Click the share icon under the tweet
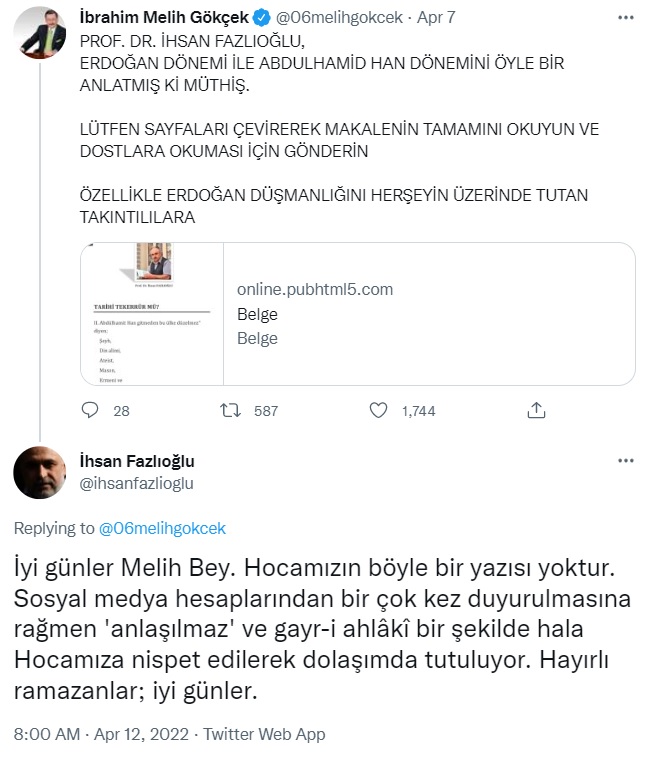The image size is (652, 760). [x=536, y=410]
